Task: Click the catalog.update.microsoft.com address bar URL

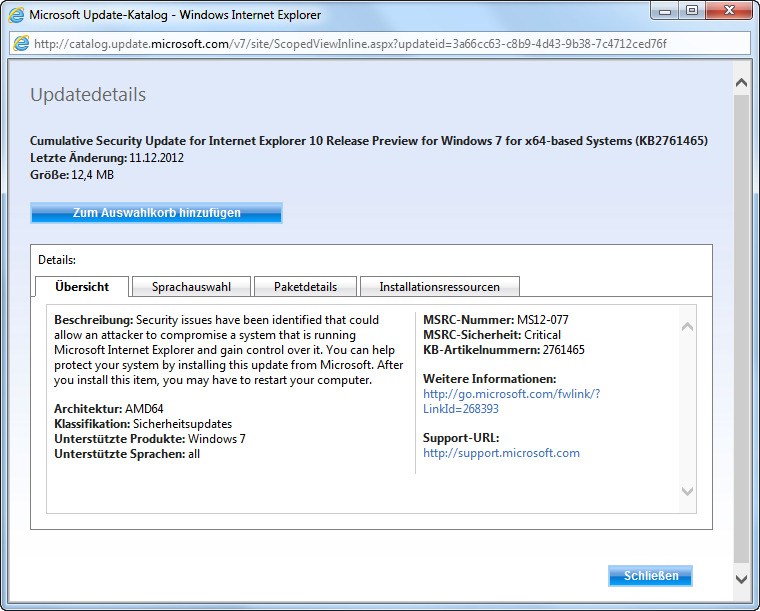Action: (x=350, y=44)
